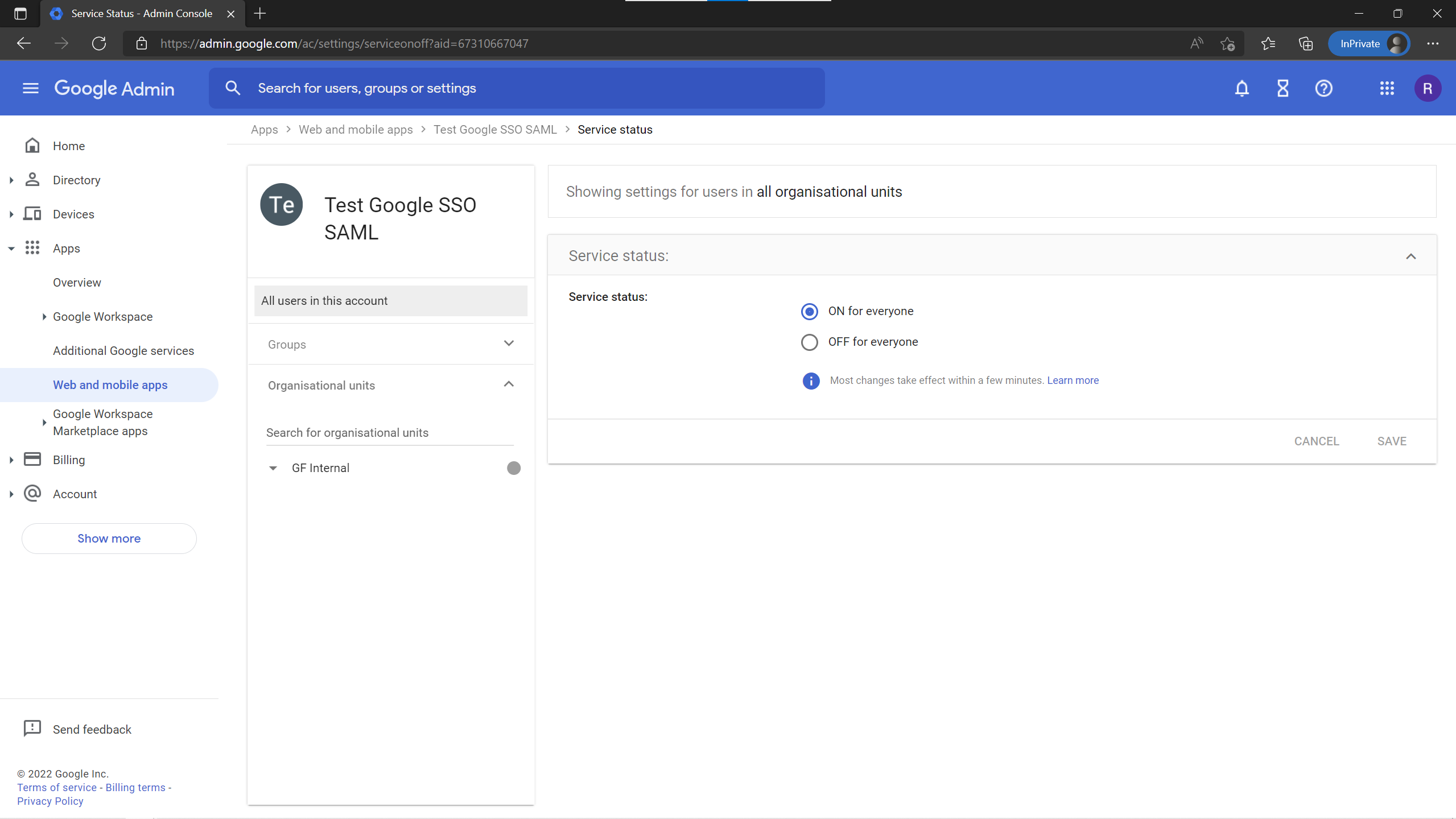Expand Google Workspace Marketplace apps arrow
The height and width of the screenshot is (819, 1456).
tap(44, 423)
